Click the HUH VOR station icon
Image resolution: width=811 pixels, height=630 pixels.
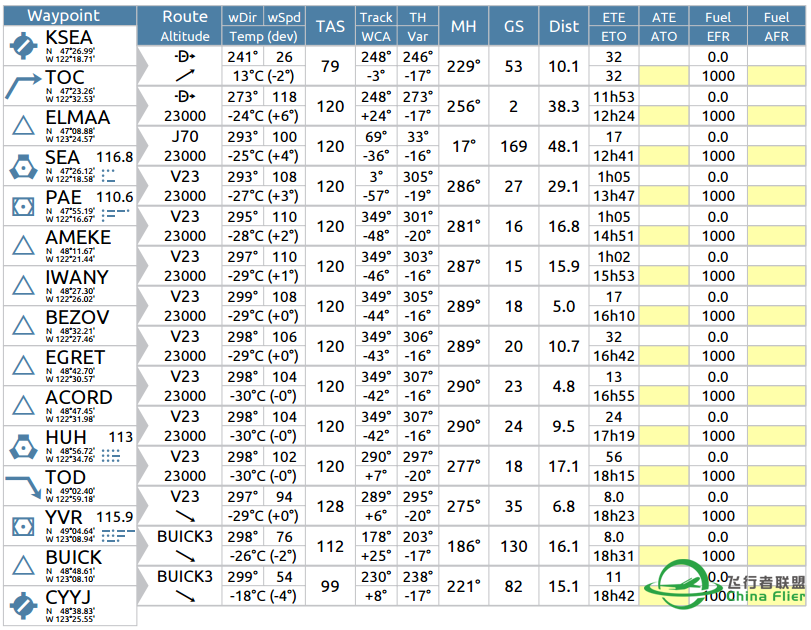coord(21,446)
